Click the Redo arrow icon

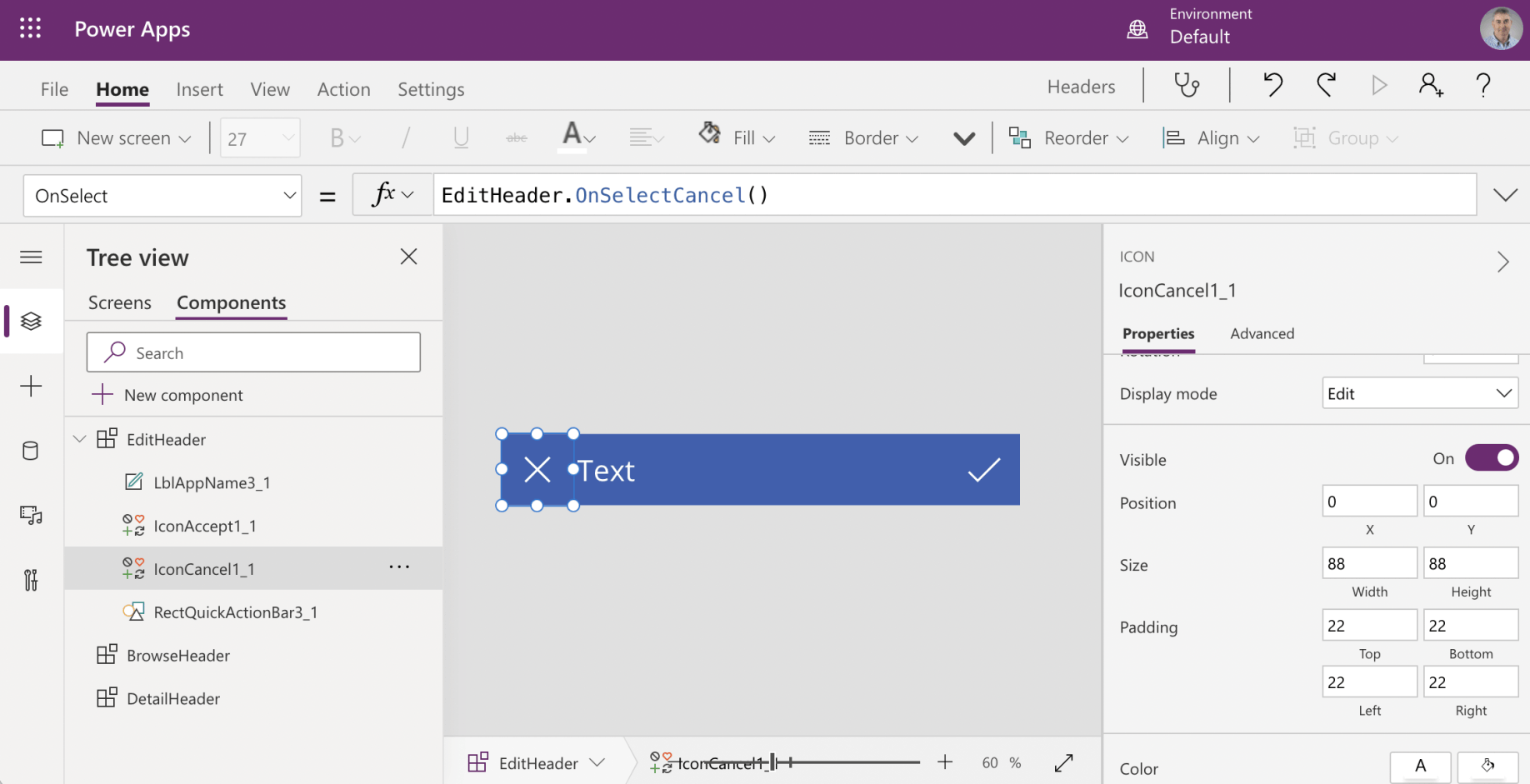(1326, 85)
